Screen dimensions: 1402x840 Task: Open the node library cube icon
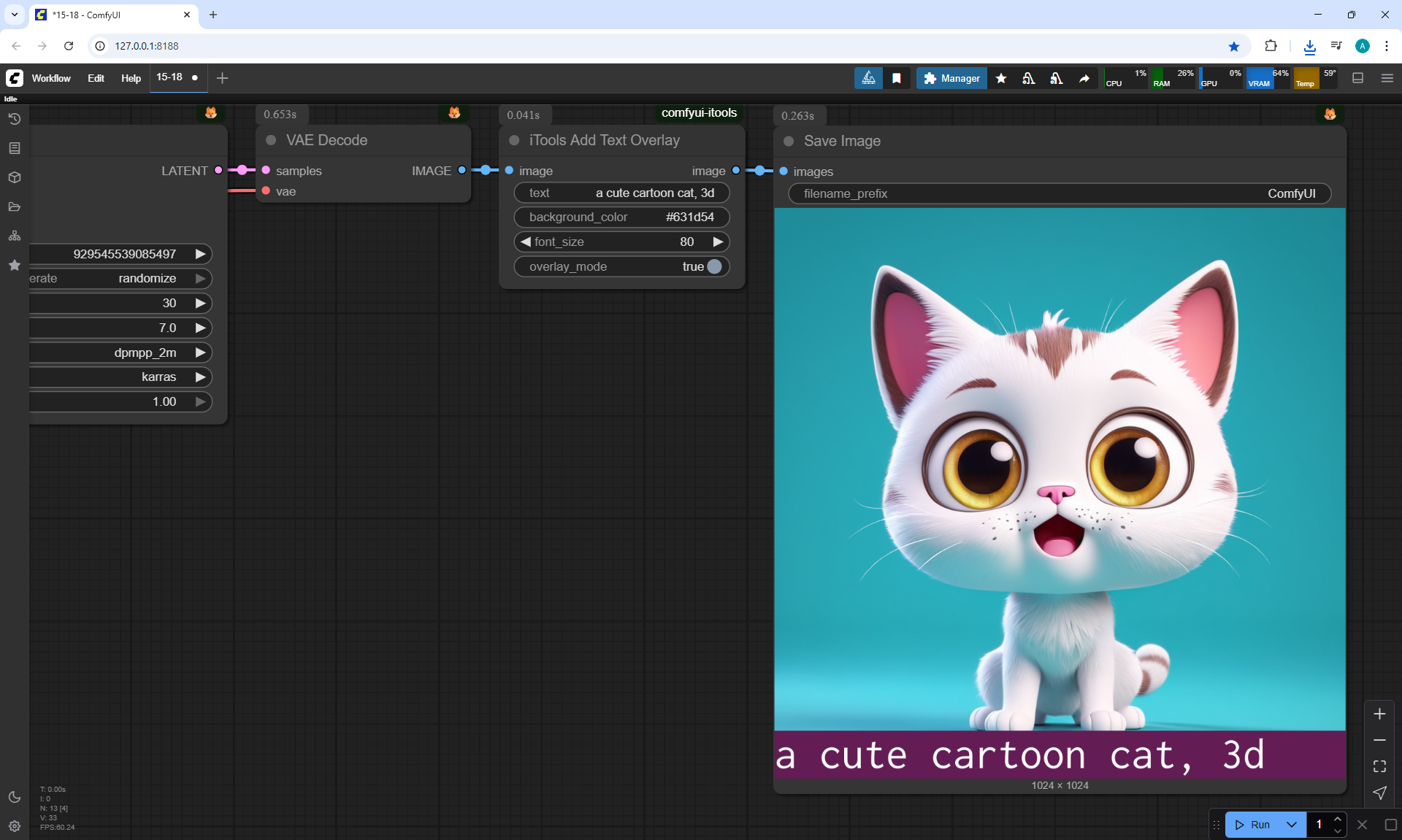coord(15,177)
